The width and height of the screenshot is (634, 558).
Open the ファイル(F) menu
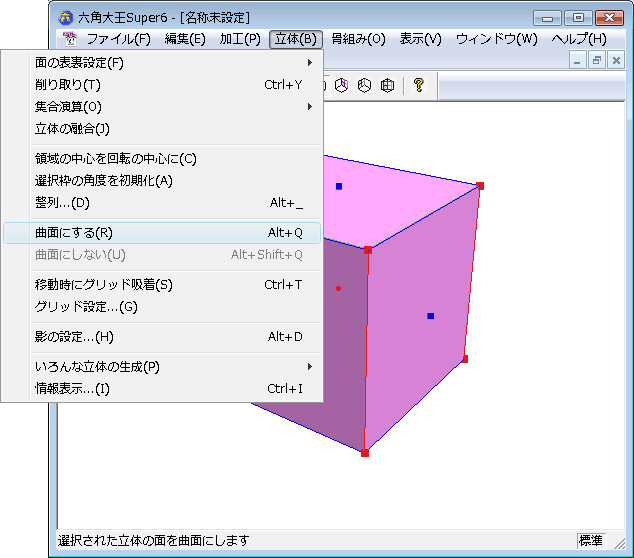point(118,39)
